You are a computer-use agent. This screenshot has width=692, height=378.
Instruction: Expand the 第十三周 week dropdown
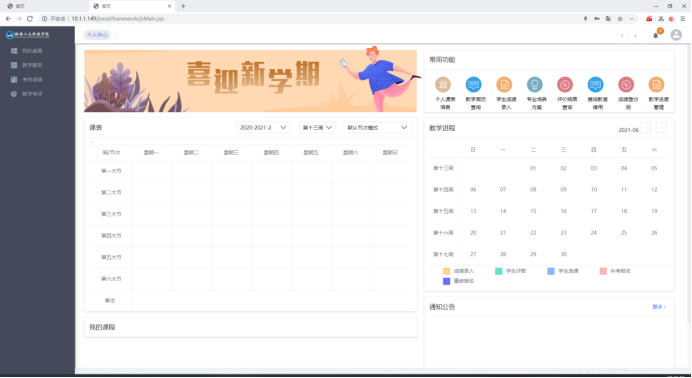[x=317, y=127]
